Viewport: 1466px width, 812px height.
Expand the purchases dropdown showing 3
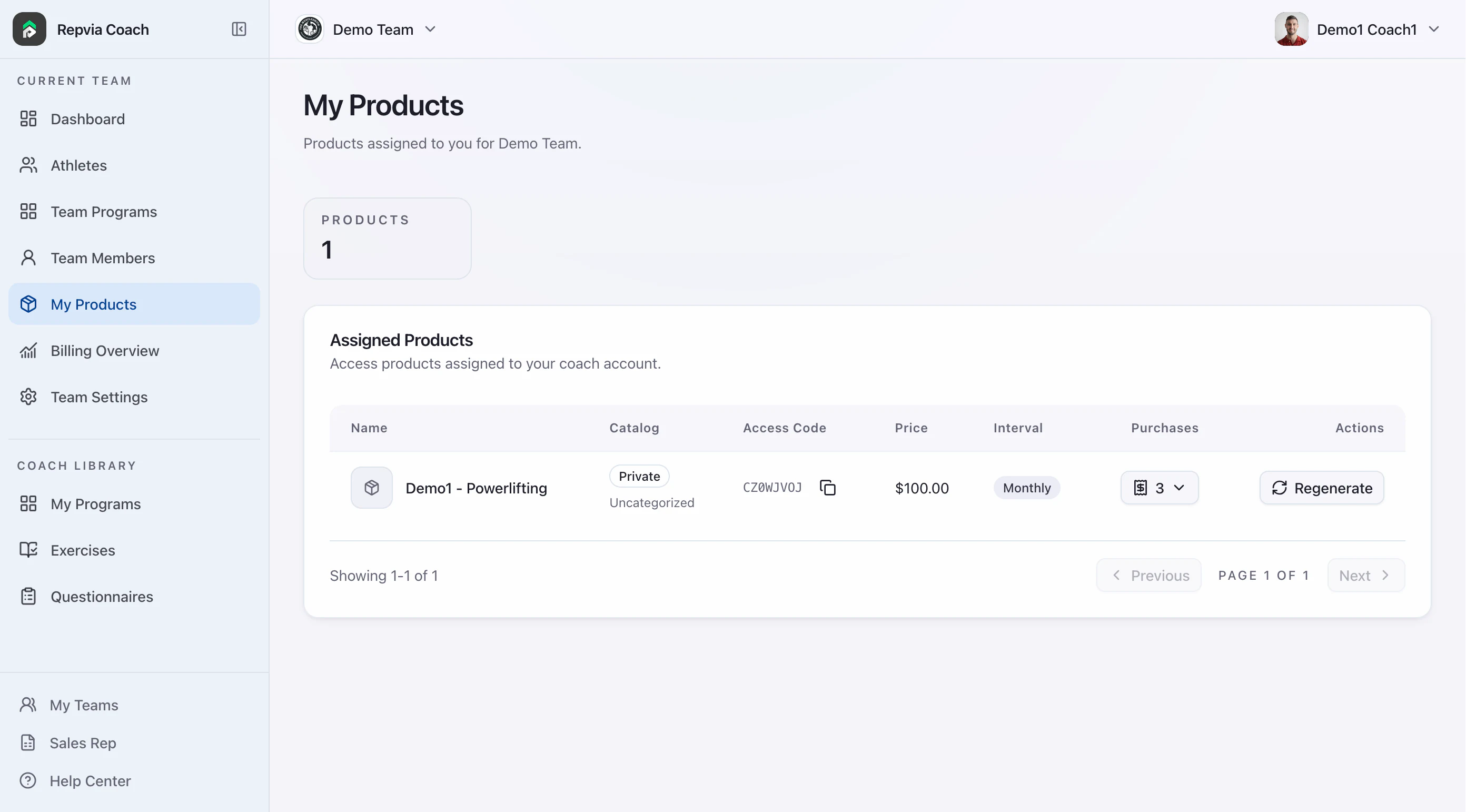pos(1159,488)
